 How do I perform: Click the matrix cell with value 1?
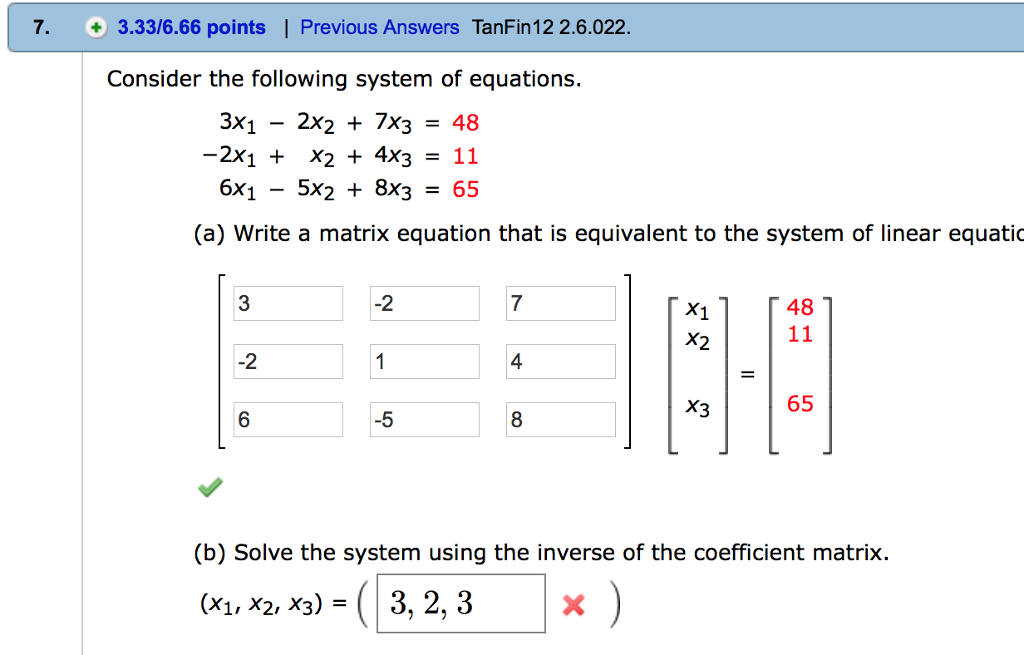(423, 361)
